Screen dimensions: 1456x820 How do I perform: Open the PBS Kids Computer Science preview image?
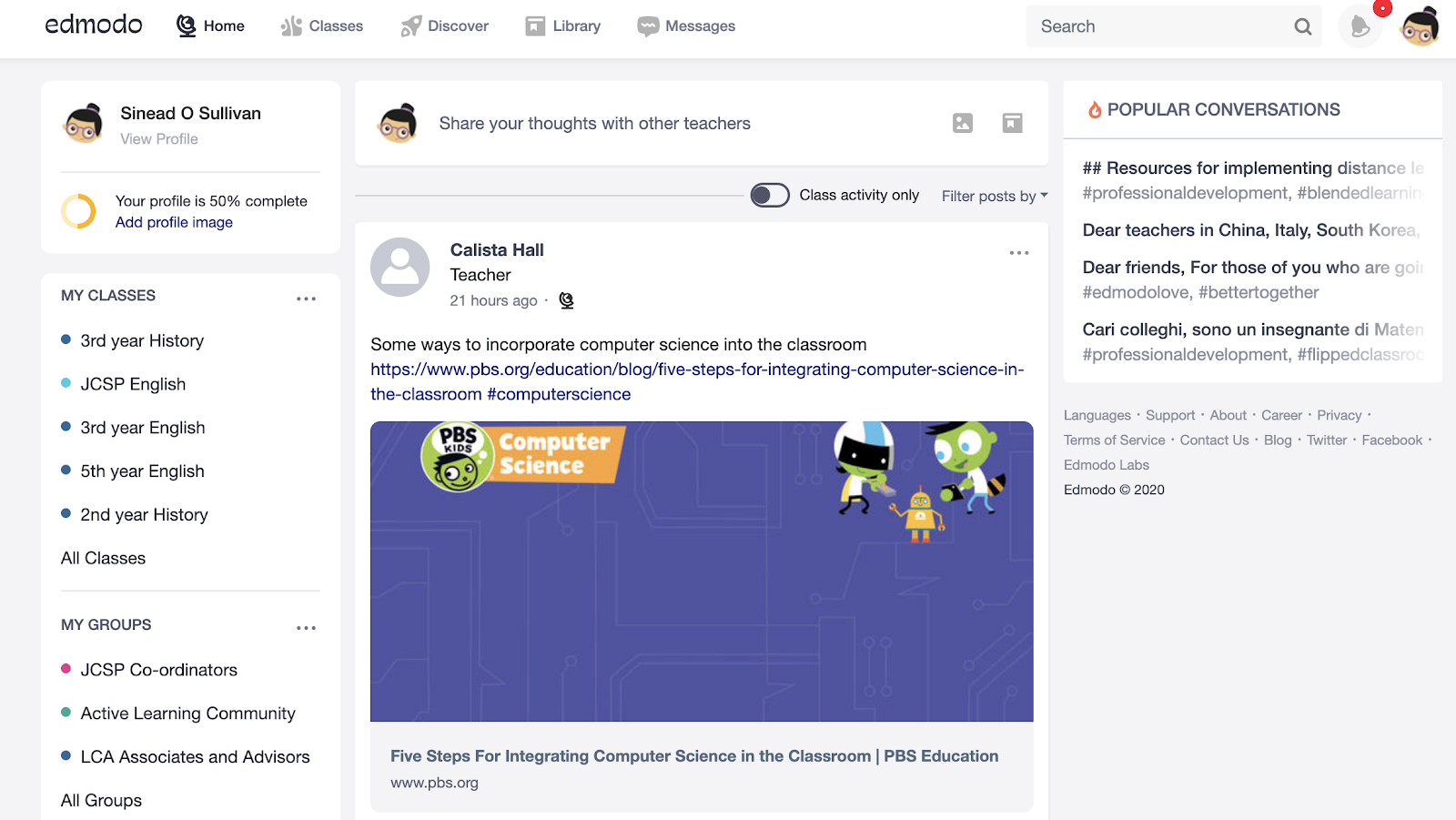pos(702,572)
